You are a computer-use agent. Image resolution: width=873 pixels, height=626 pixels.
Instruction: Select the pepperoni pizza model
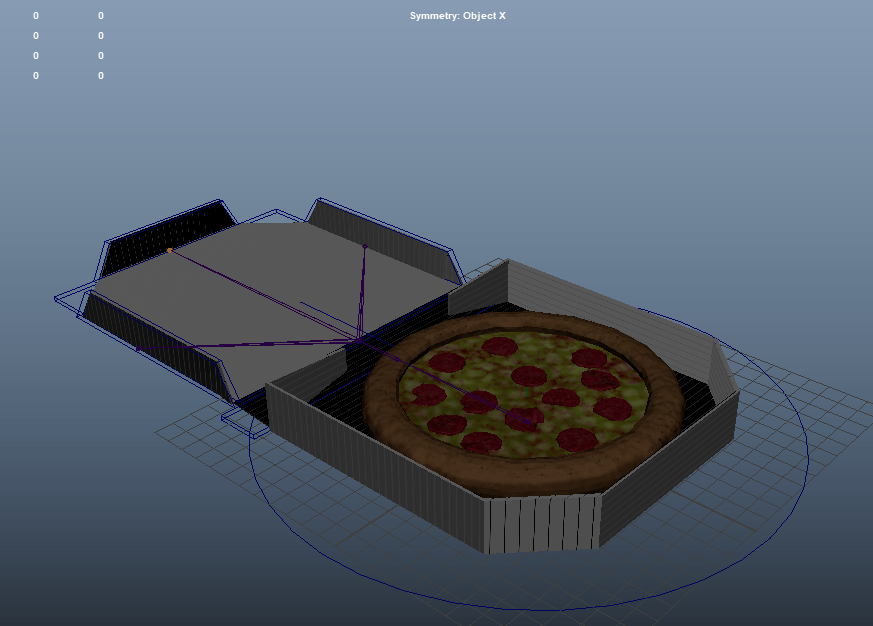pyautogui.click(x=523, y=402)
